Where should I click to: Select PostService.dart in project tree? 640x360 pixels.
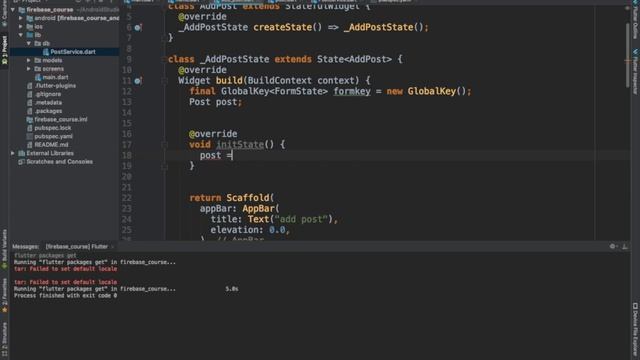73,52
